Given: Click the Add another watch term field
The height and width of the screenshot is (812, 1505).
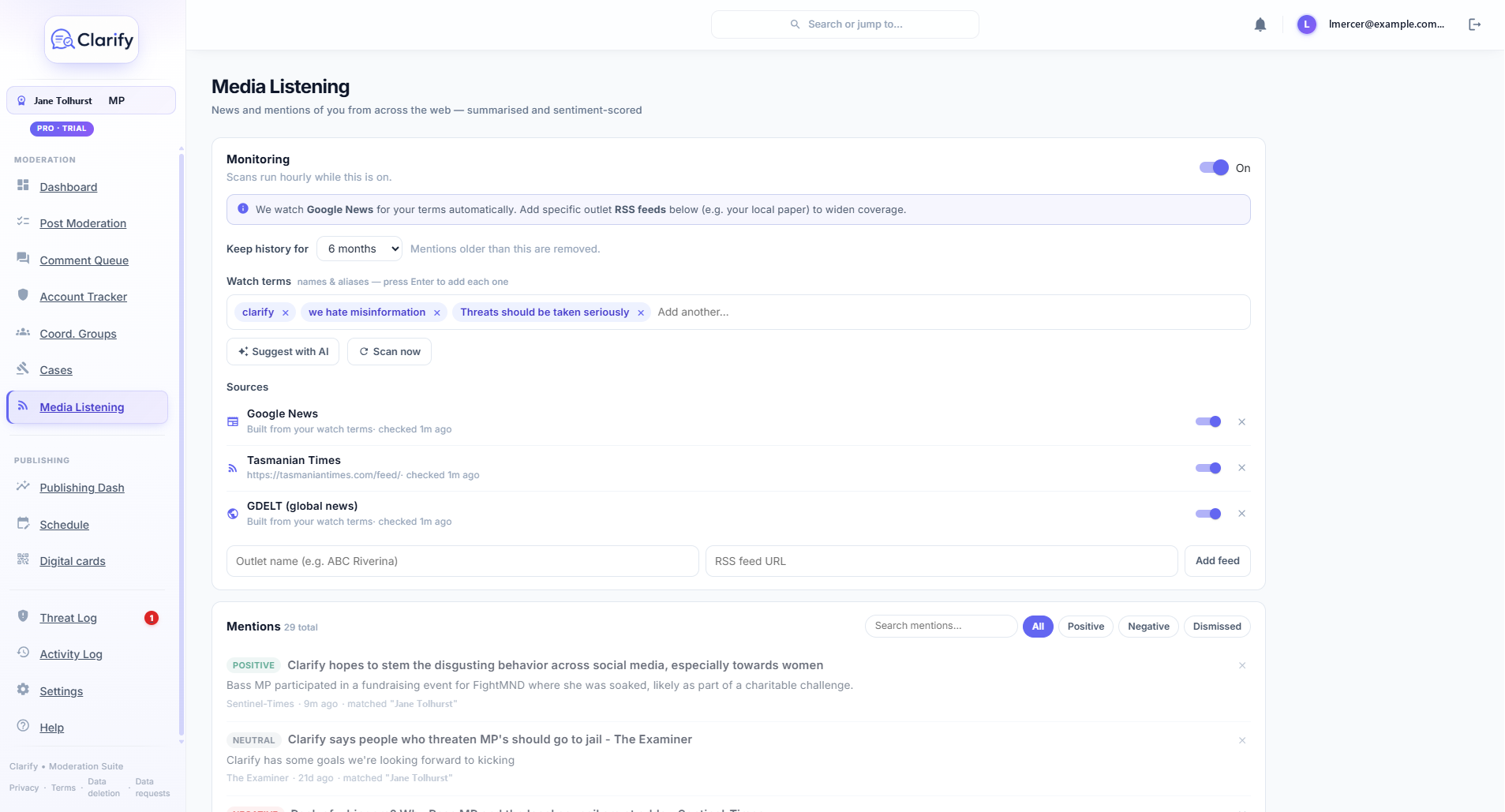Looking at the screenshot, I should [949, 312].
